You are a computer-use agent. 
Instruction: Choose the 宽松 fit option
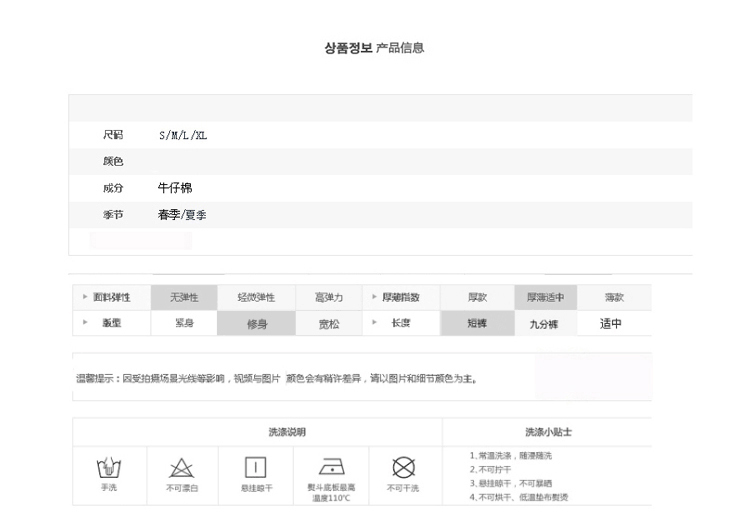(329, 324)
